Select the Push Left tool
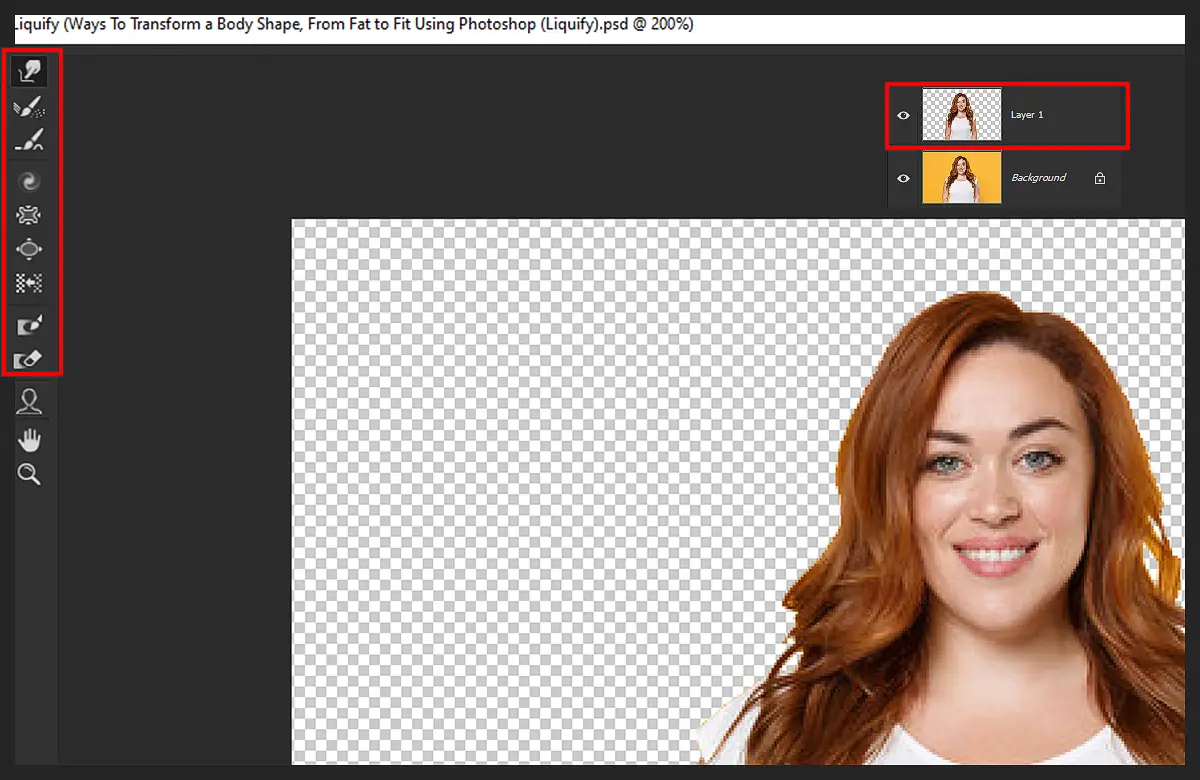Viewport: 1200px width, 780px height. pyautogui.click(x=30, y=283)
